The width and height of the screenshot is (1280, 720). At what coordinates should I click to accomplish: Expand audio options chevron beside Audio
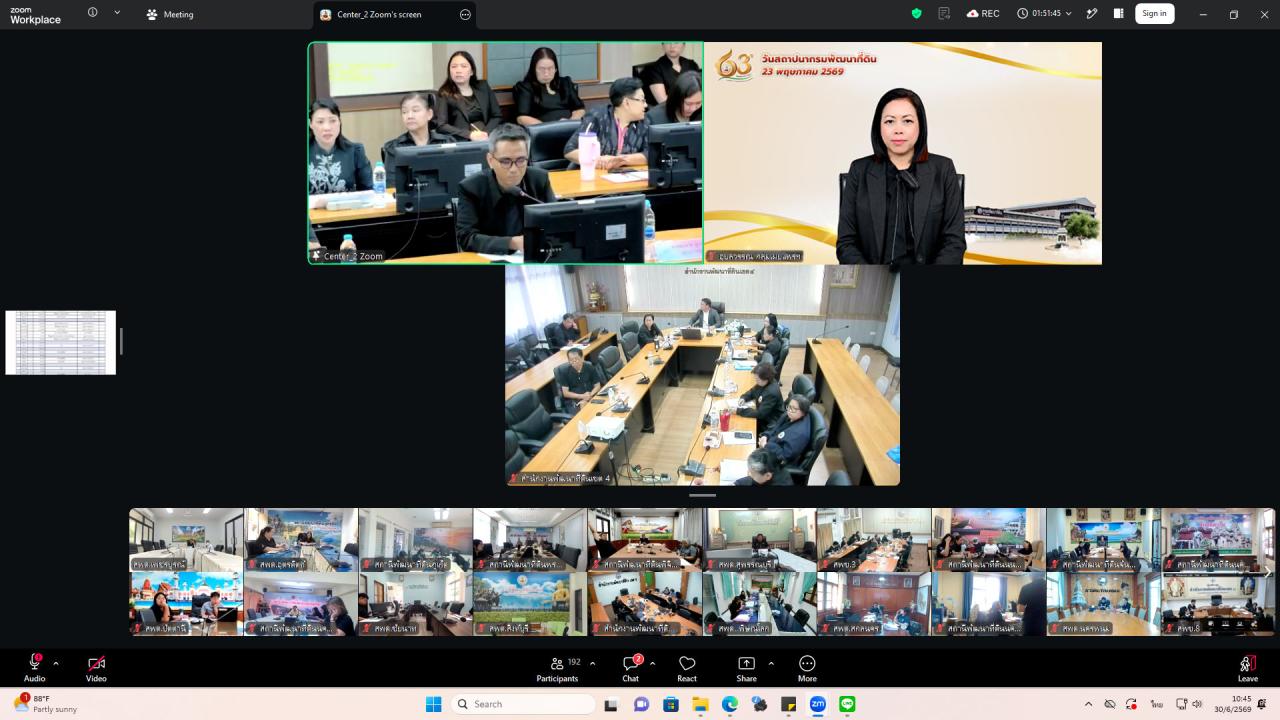(56, 663)
